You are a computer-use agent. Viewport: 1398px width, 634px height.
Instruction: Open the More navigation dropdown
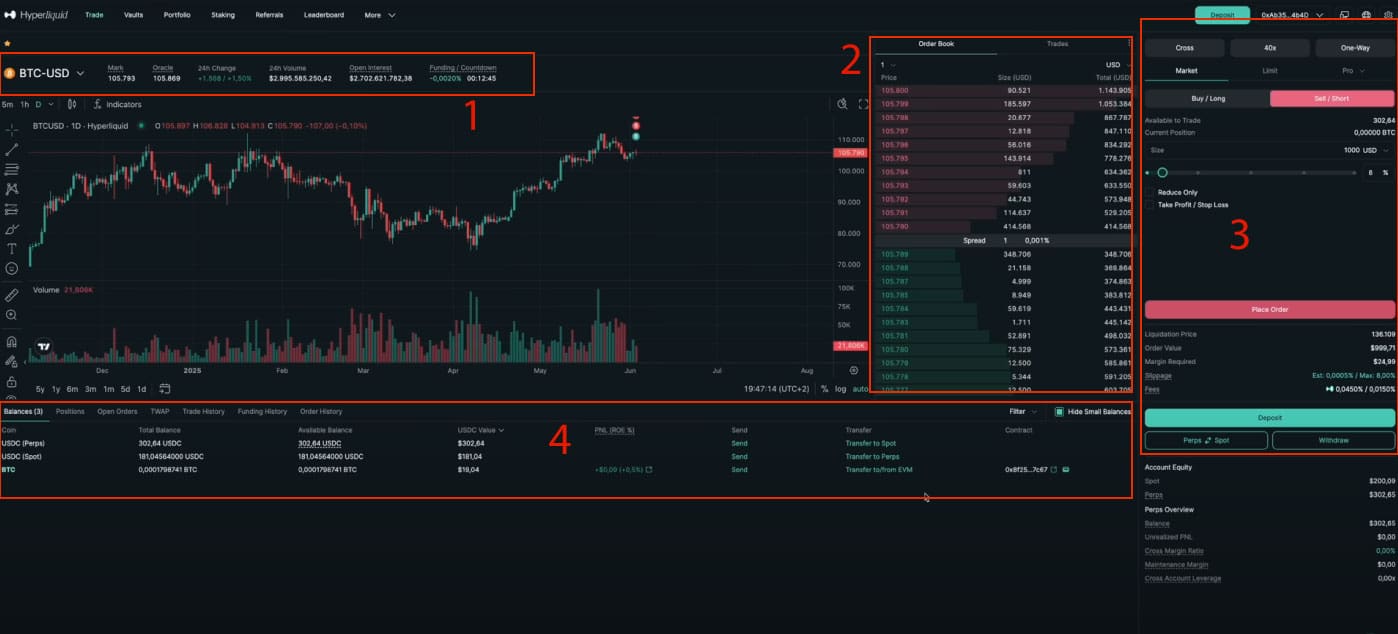(380, 15)
